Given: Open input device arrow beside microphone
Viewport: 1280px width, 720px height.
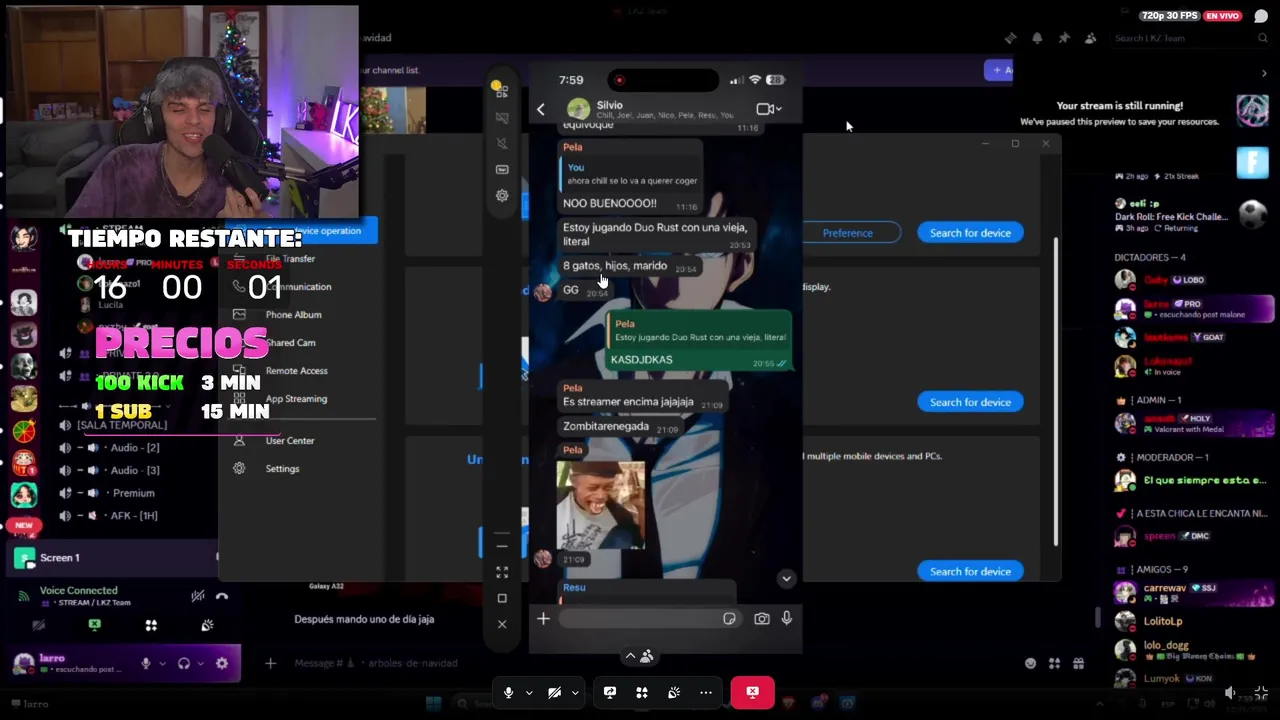Looking at the screenshot, I should pos(162,663).
